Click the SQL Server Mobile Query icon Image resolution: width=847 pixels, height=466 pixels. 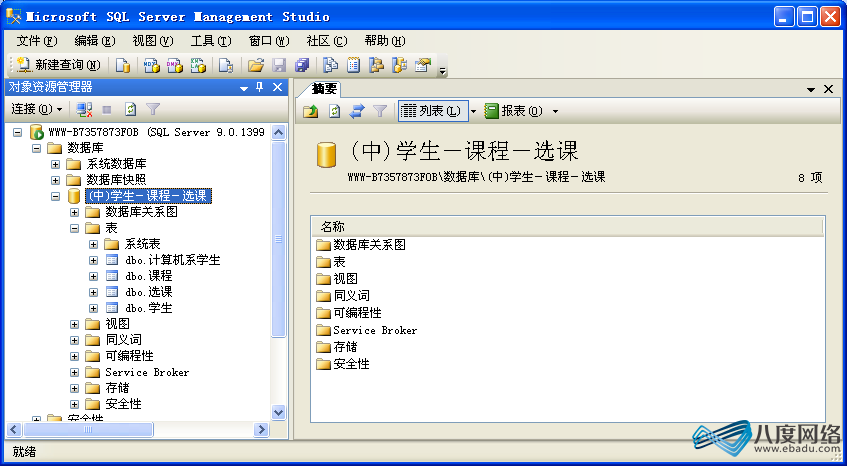[x=226, y=66]
